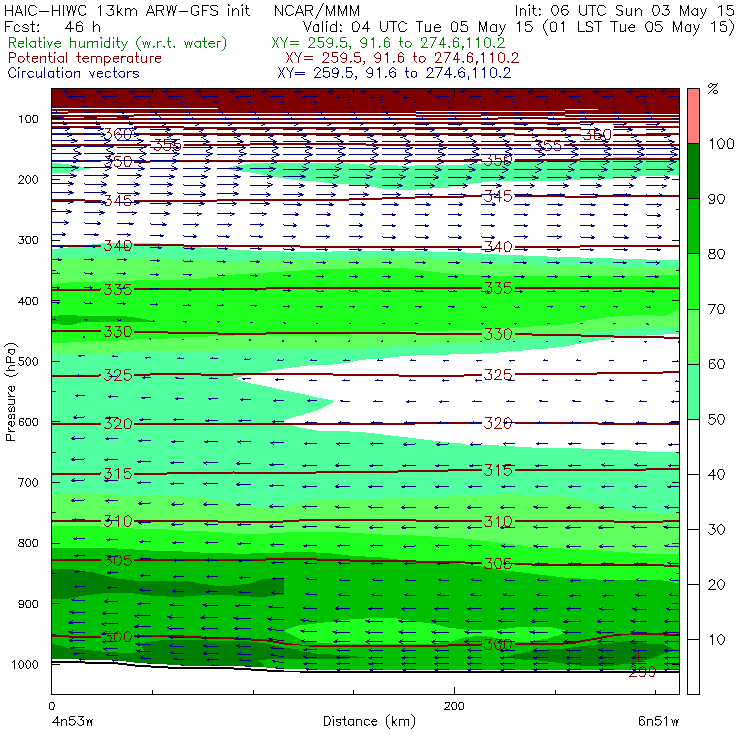The width and height of the screenshot is (740, 740).
Task: Click the 400 hPa pressure tick label
Action: pyautogui.click(x=28, y=301)
